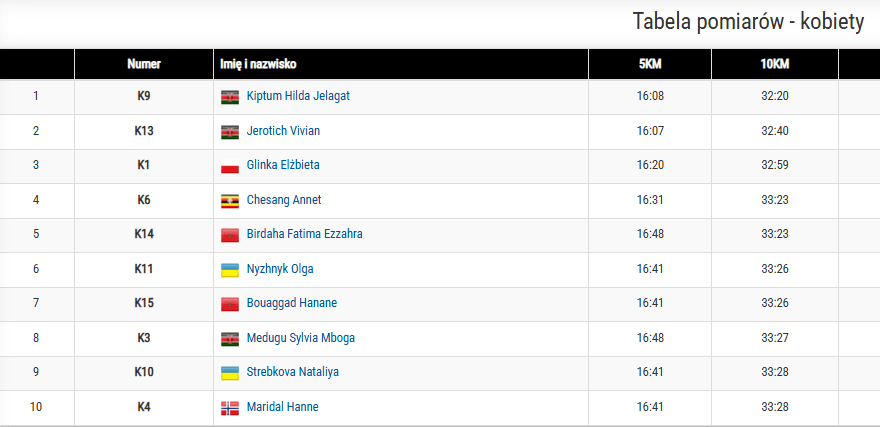Select the Bouaggad Hanane link

pyautogui.click(x=291, y=303)
